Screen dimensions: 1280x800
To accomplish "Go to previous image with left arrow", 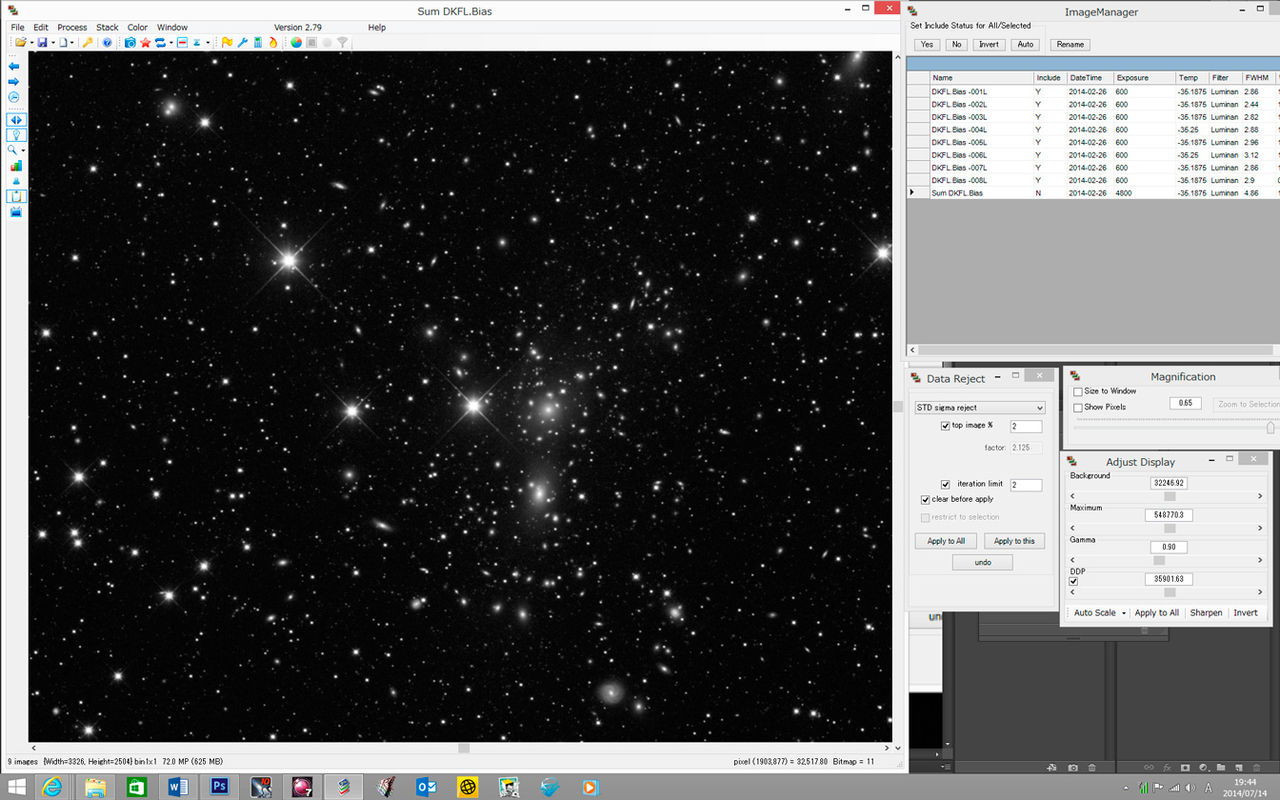I will [x=14, y=65].
